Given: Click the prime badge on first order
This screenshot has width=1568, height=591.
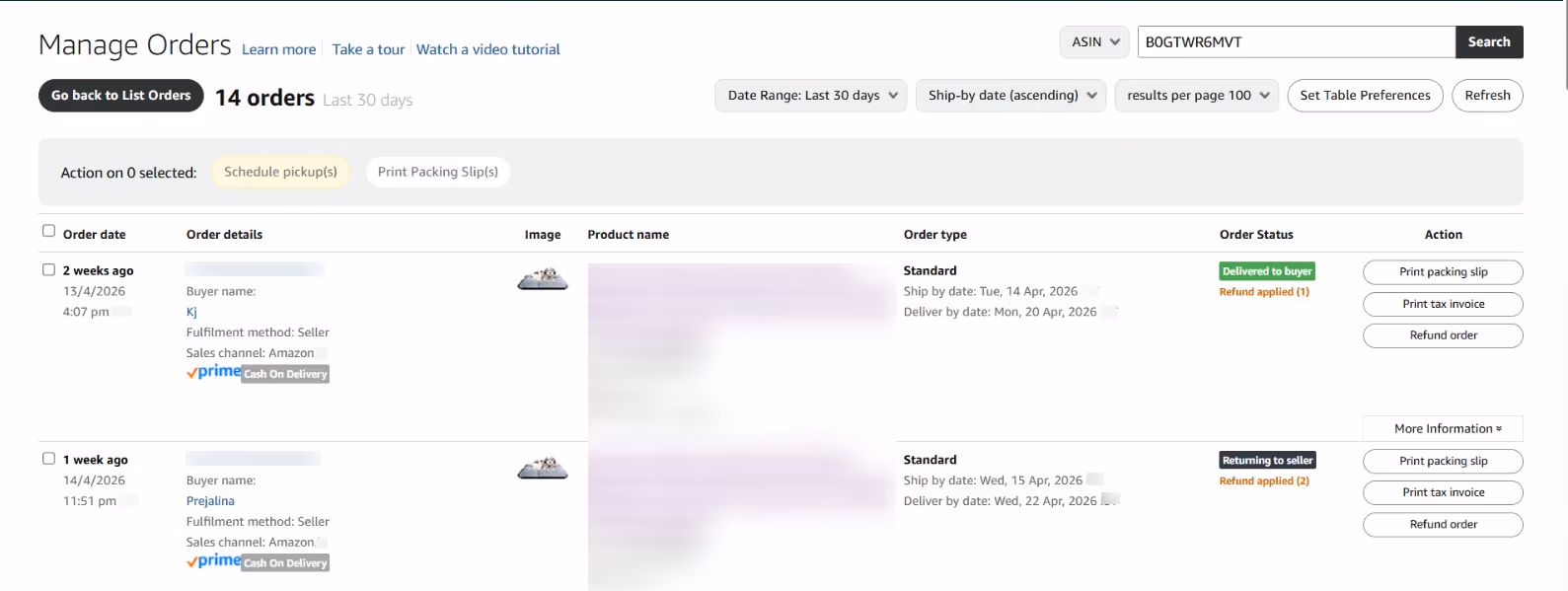Looking at the screenshot, I should tap(214, 372).
